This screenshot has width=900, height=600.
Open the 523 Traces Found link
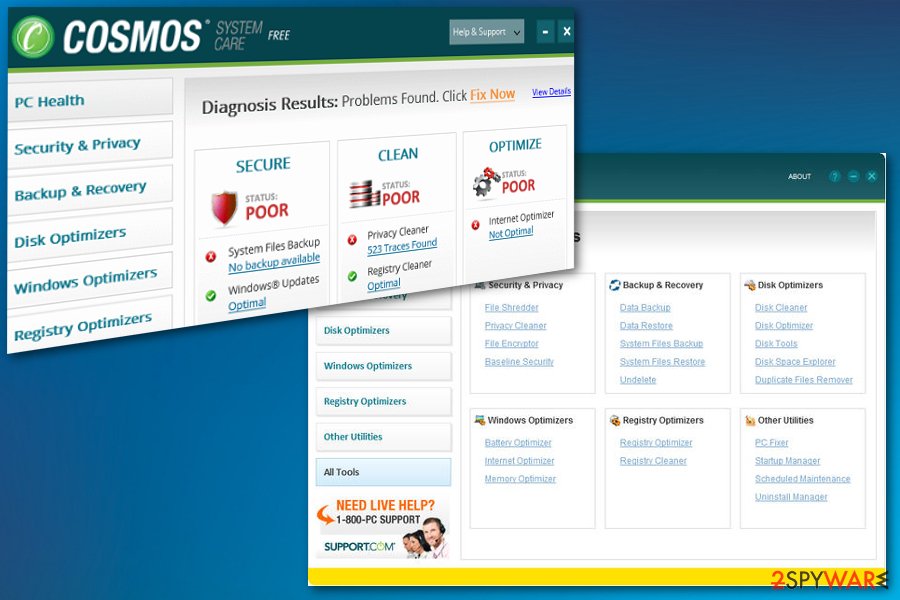tap(402, 246)
